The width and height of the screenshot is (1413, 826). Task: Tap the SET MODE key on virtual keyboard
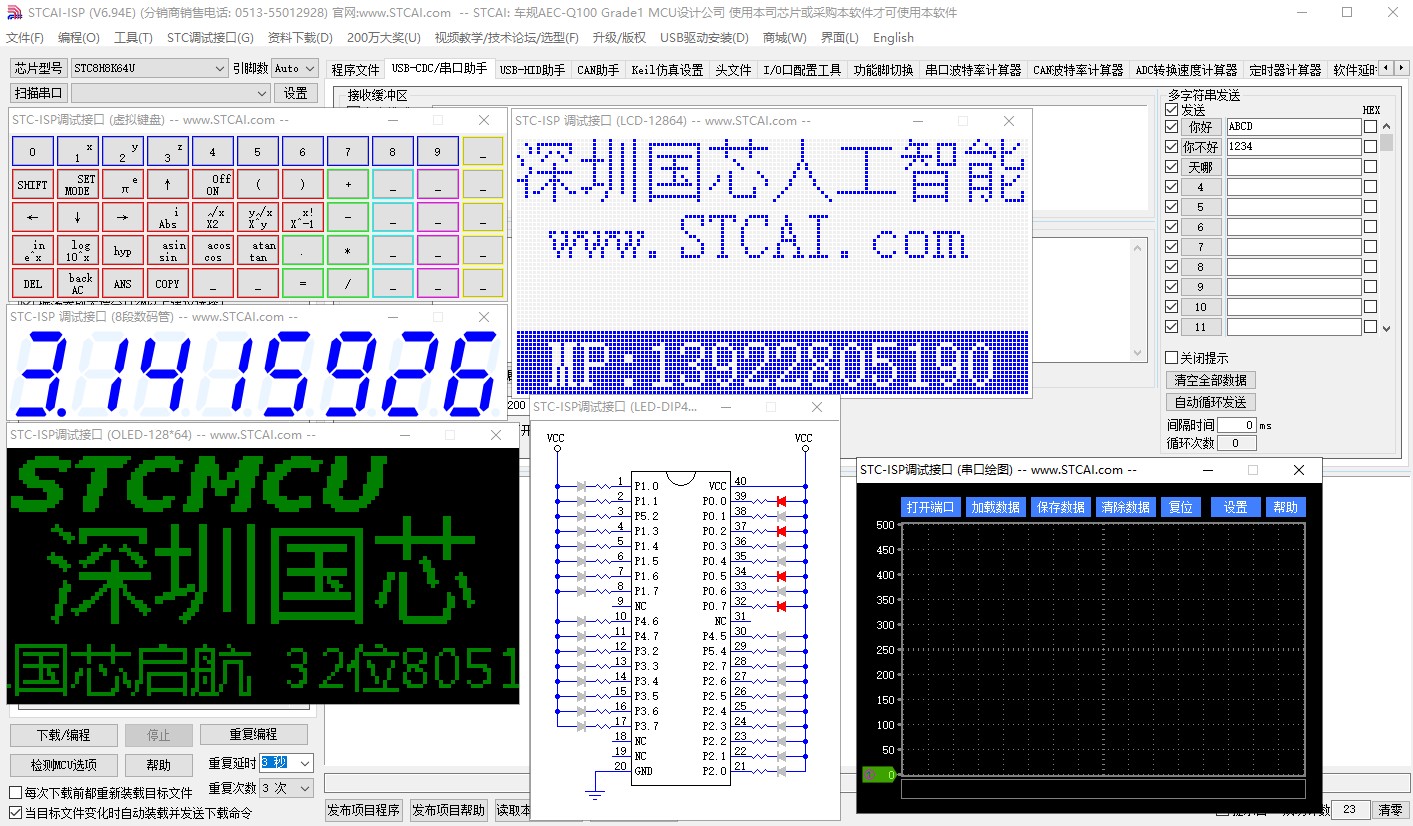coord(77,185)
